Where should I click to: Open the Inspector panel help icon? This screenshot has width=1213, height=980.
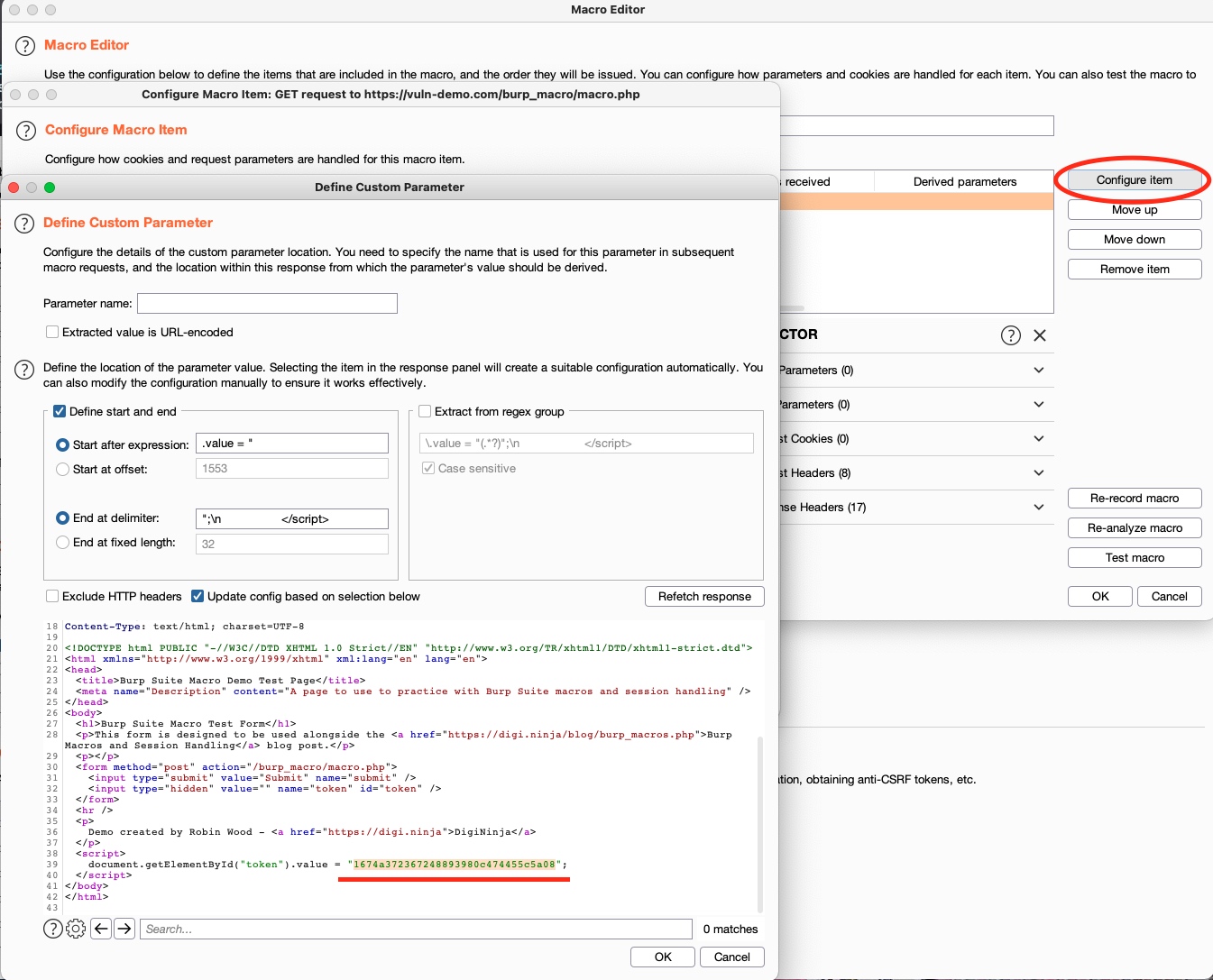tap(1011, 335)
